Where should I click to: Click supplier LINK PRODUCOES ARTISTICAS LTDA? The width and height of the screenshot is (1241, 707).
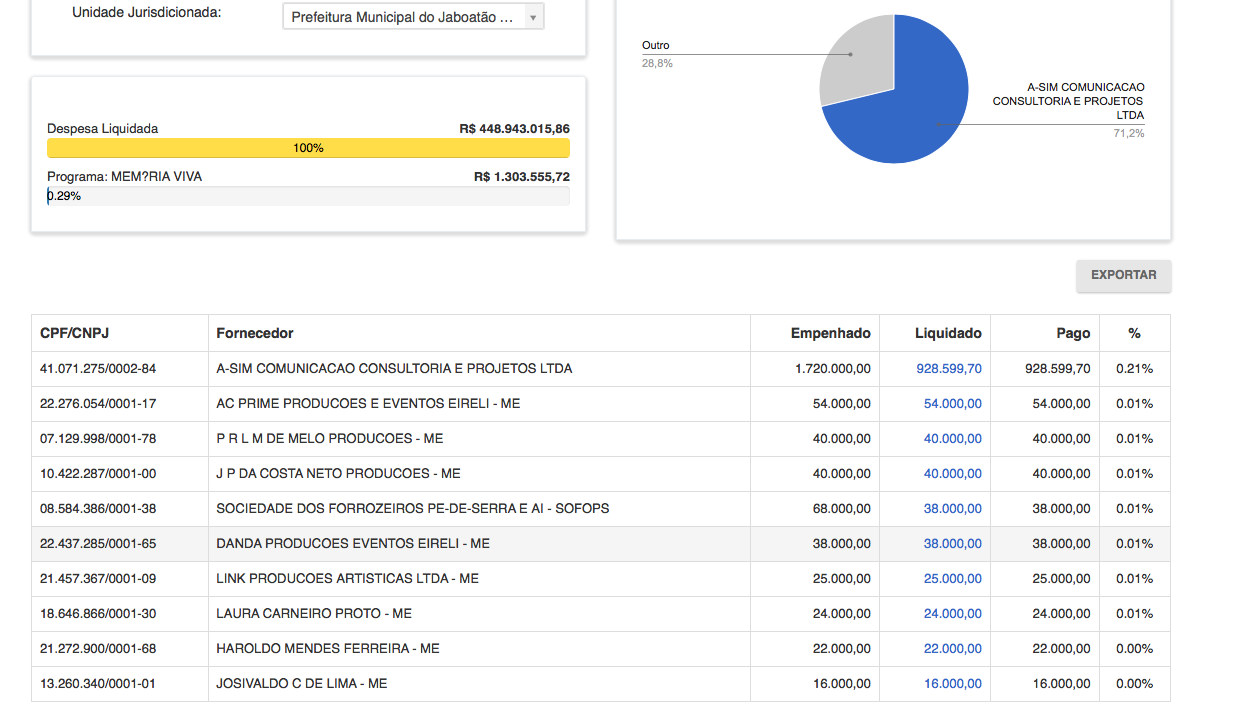click(x=347, y=579)
